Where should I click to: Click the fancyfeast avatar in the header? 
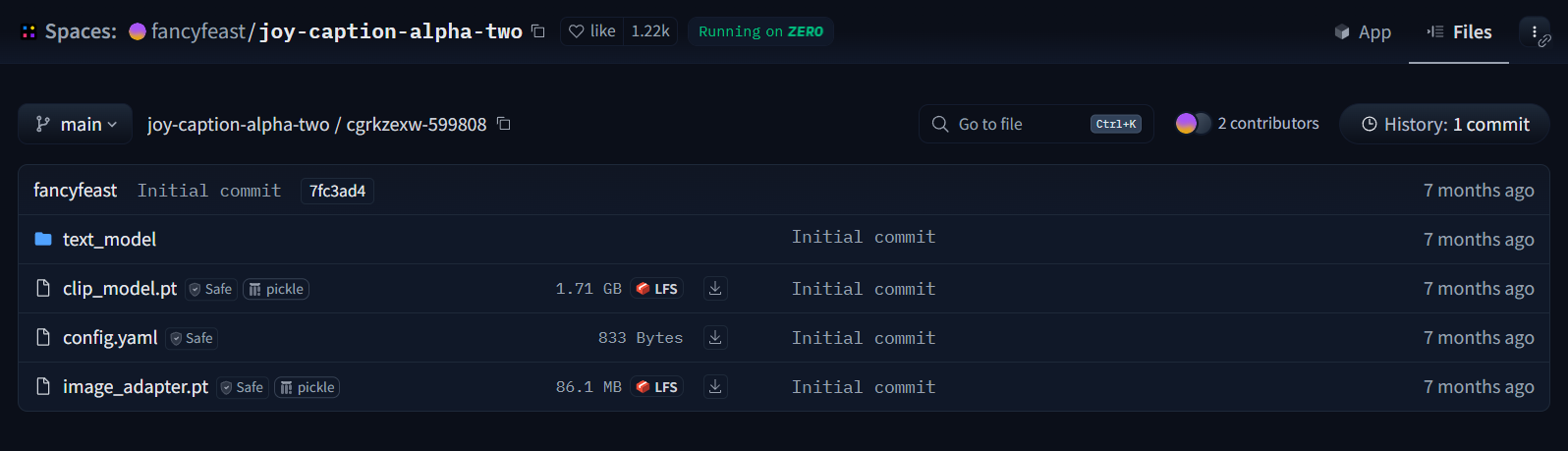(138, 31)
